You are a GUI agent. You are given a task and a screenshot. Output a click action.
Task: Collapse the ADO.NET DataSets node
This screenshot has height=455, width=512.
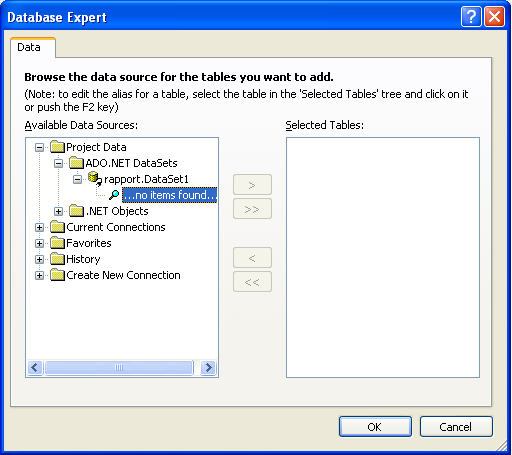coord(58,163)
